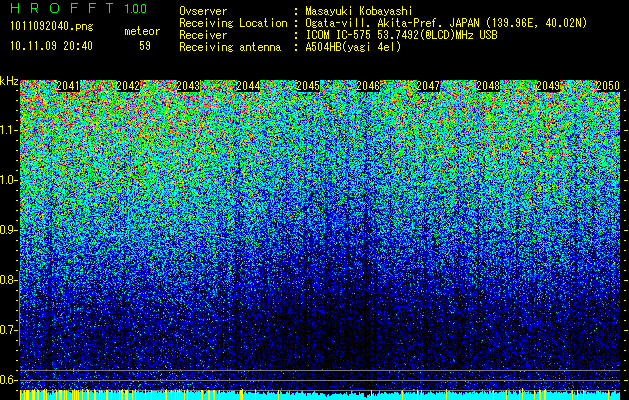This screenshot has height=400, width=629.
Task: Click the 2041 time marker
Action: tap(68, 86)
